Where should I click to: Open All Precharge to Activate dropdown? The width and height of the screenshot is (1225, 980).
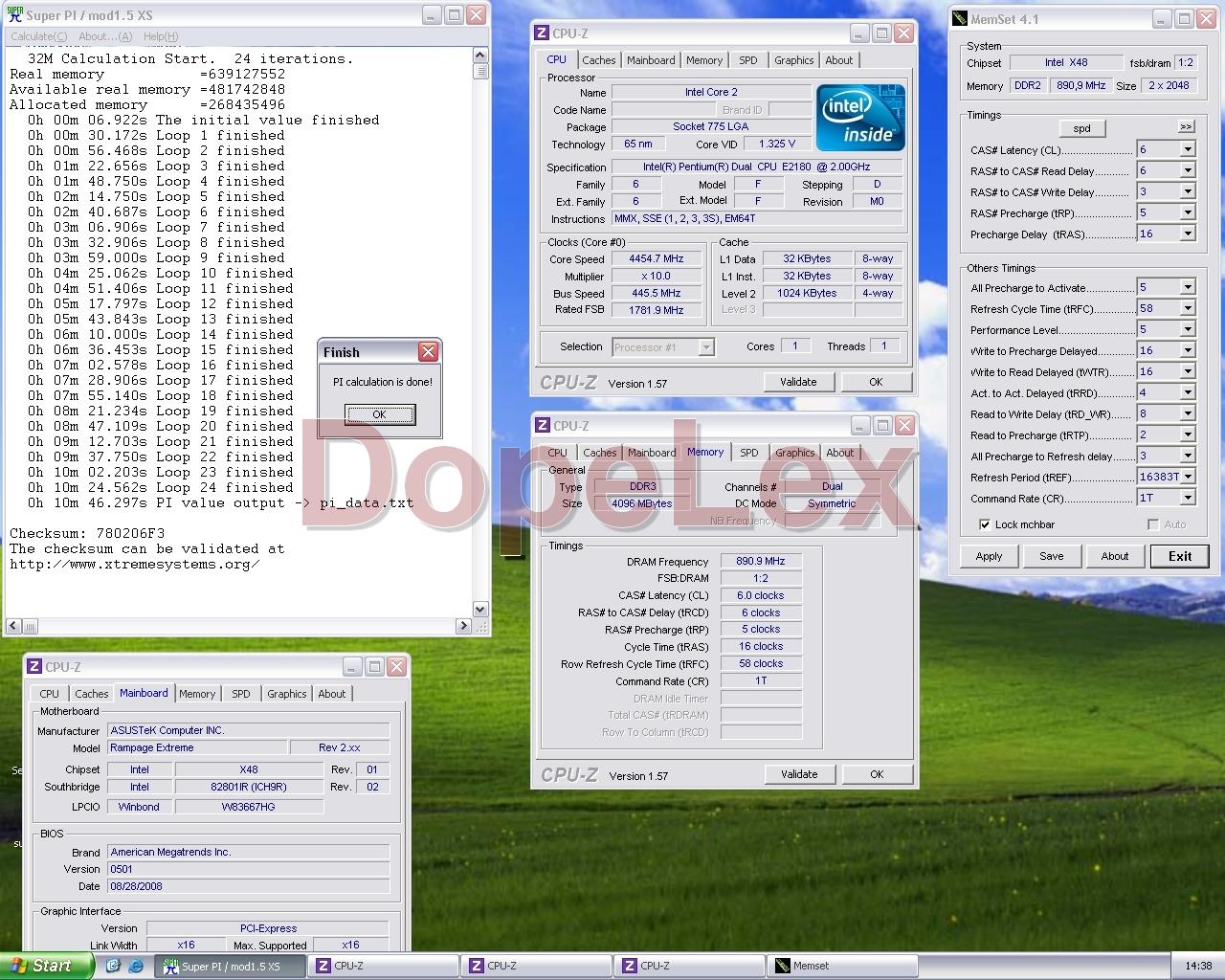coord(1188,287)
